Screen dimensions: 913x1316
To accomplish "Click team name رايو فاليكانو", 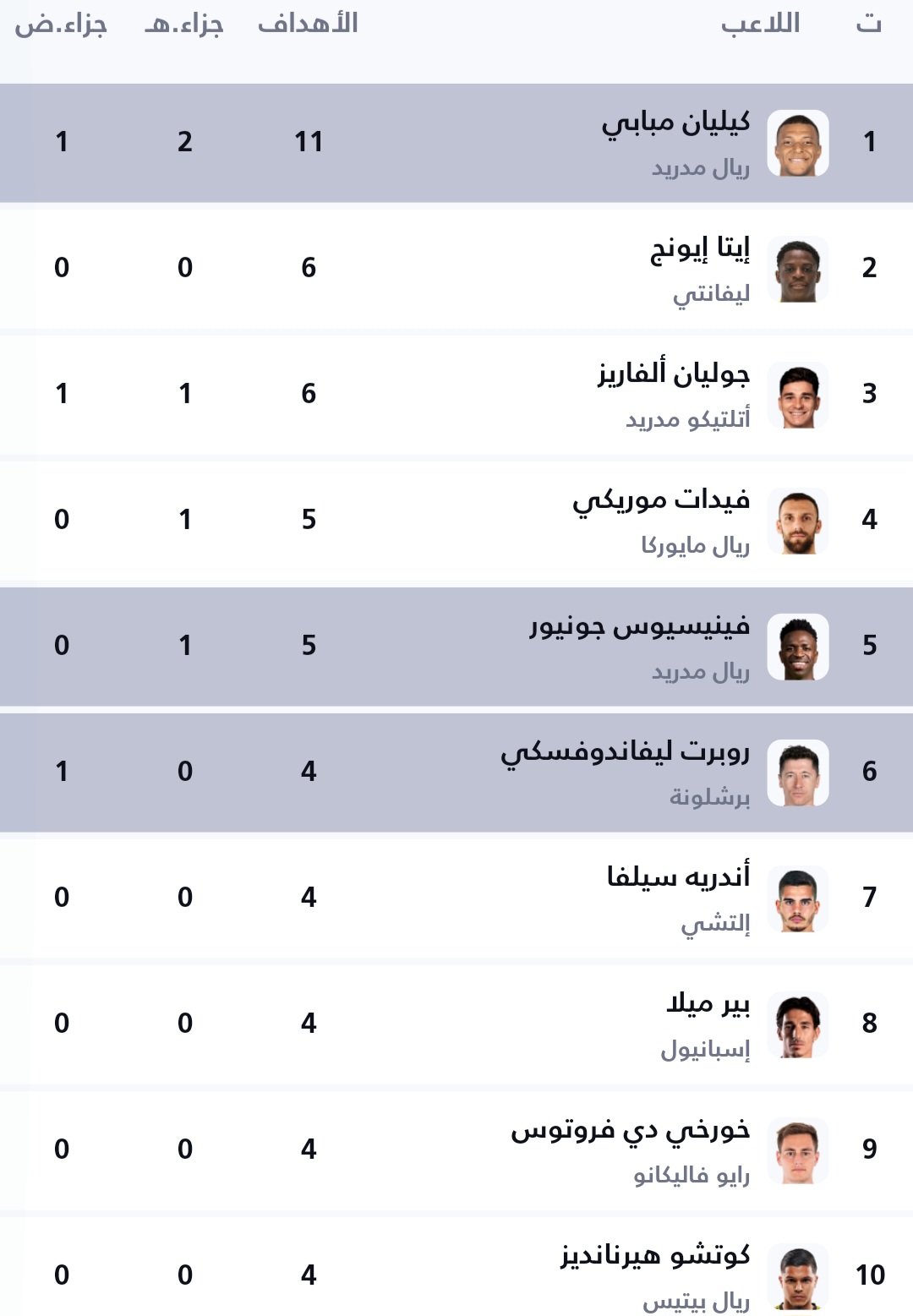I will point(692,1175).
